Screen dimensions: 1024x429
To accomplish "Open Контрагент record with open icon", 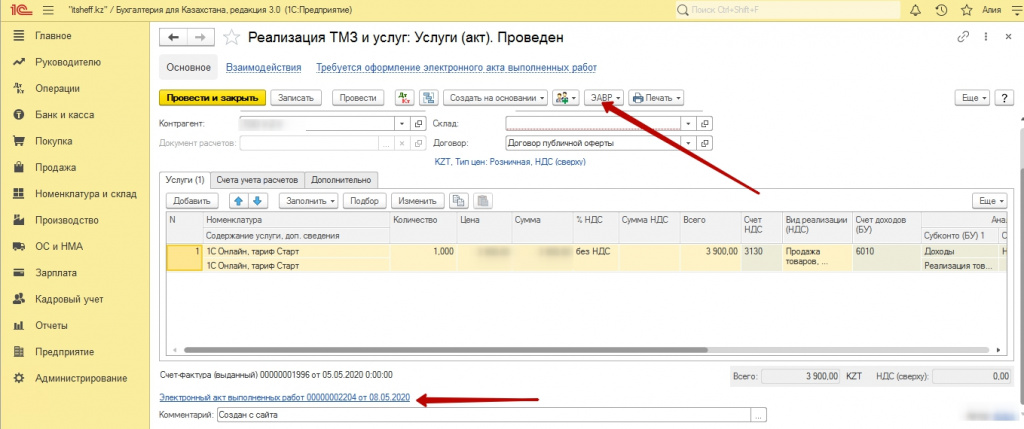I will pyautogui.click(x=419, y=123).
